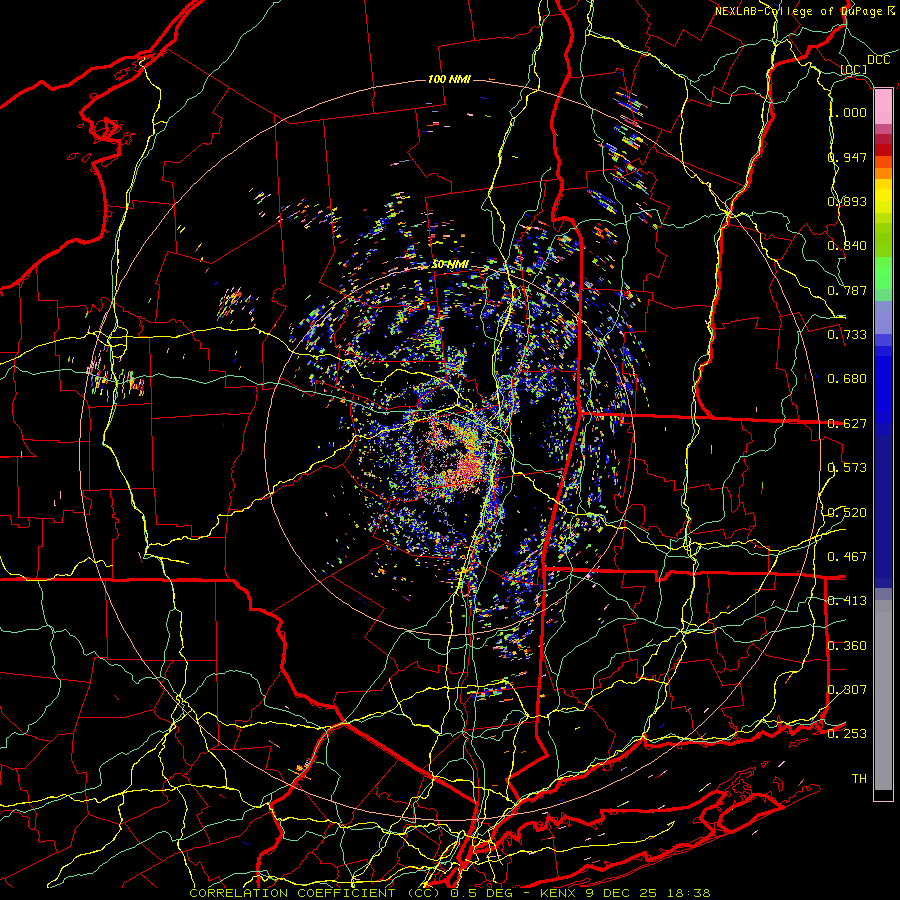This screenshot has width=900, height=900.
Task: Click the 100 NMI range ring label
Action: (449, 79)
